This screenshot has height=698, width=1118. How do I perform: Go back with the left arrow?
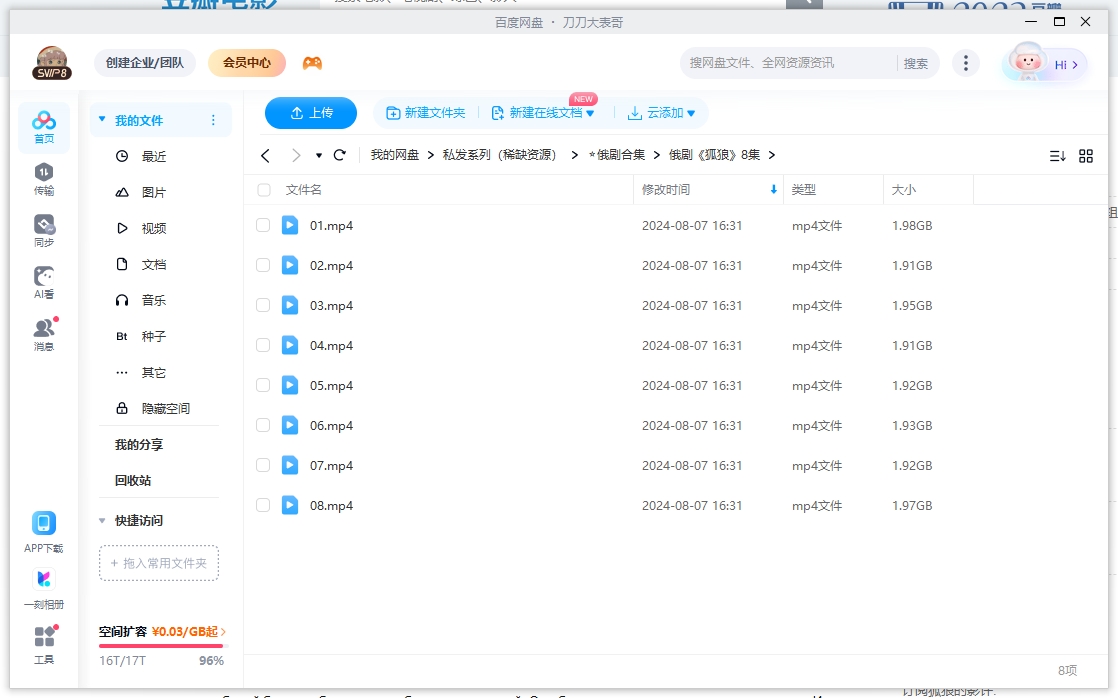[x=265, y=155]
